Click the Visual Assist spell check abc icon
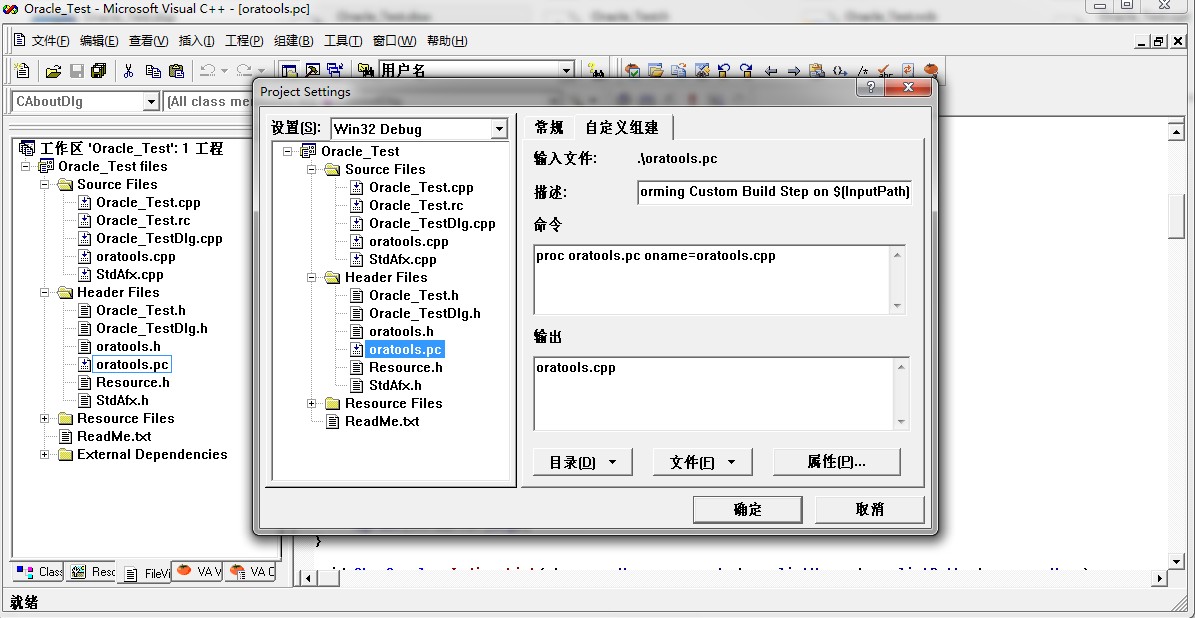The height and width of the screenshot is (618, 1195). (x=885, y=71)
